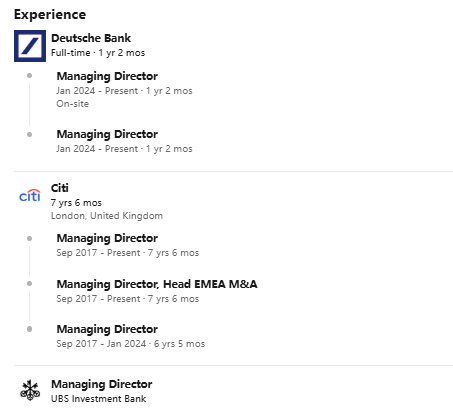This screenshot has height=415, width=453.
Task: Click the timeline bullet for Head EMEA M&A
Action: click(x=30, y=284)
